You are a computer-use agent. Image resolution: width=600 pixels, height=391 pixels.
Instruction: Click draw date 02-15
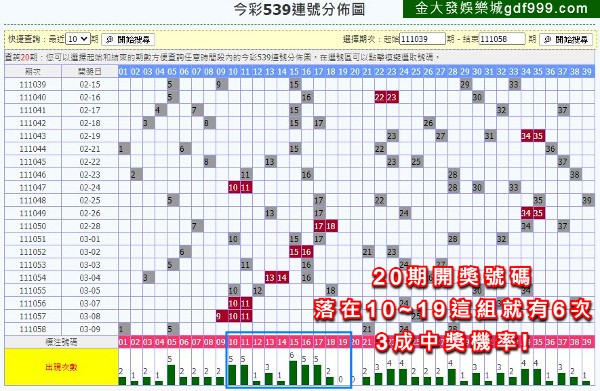(x=90, y=84)
